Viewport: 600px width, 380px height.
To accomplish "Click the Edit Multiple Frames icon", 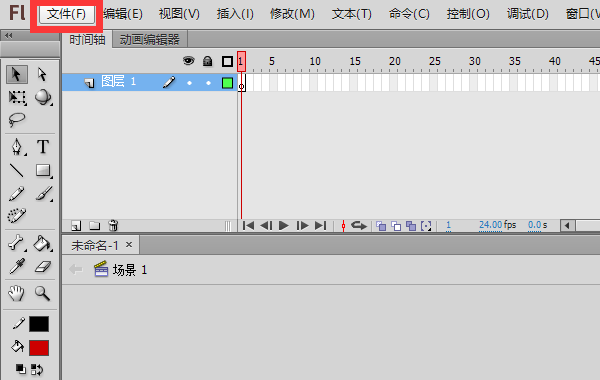I will point(411,226).
